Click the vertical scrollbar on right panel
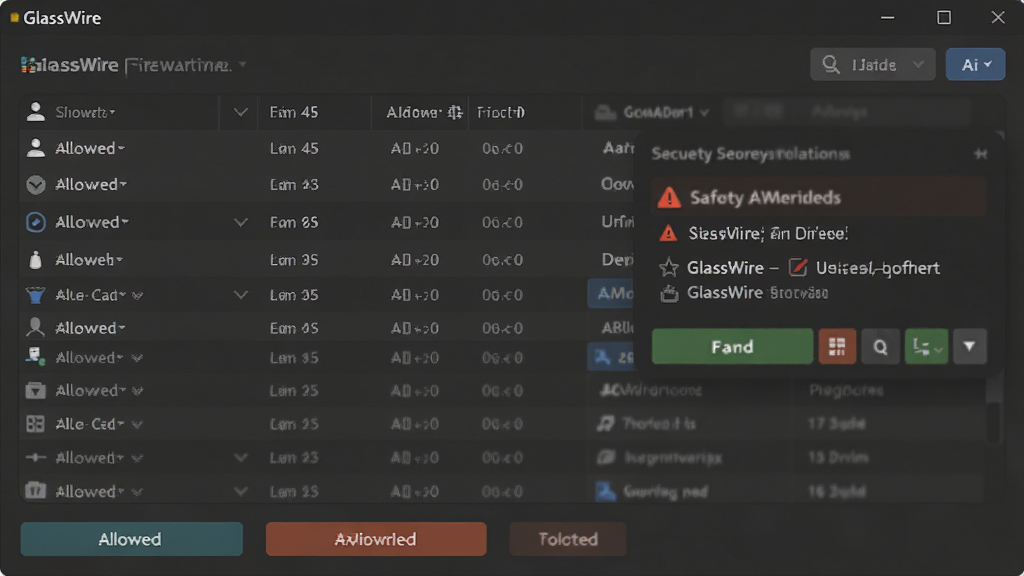The width and height of the screenshot is (1024, 576). [993, 411]
